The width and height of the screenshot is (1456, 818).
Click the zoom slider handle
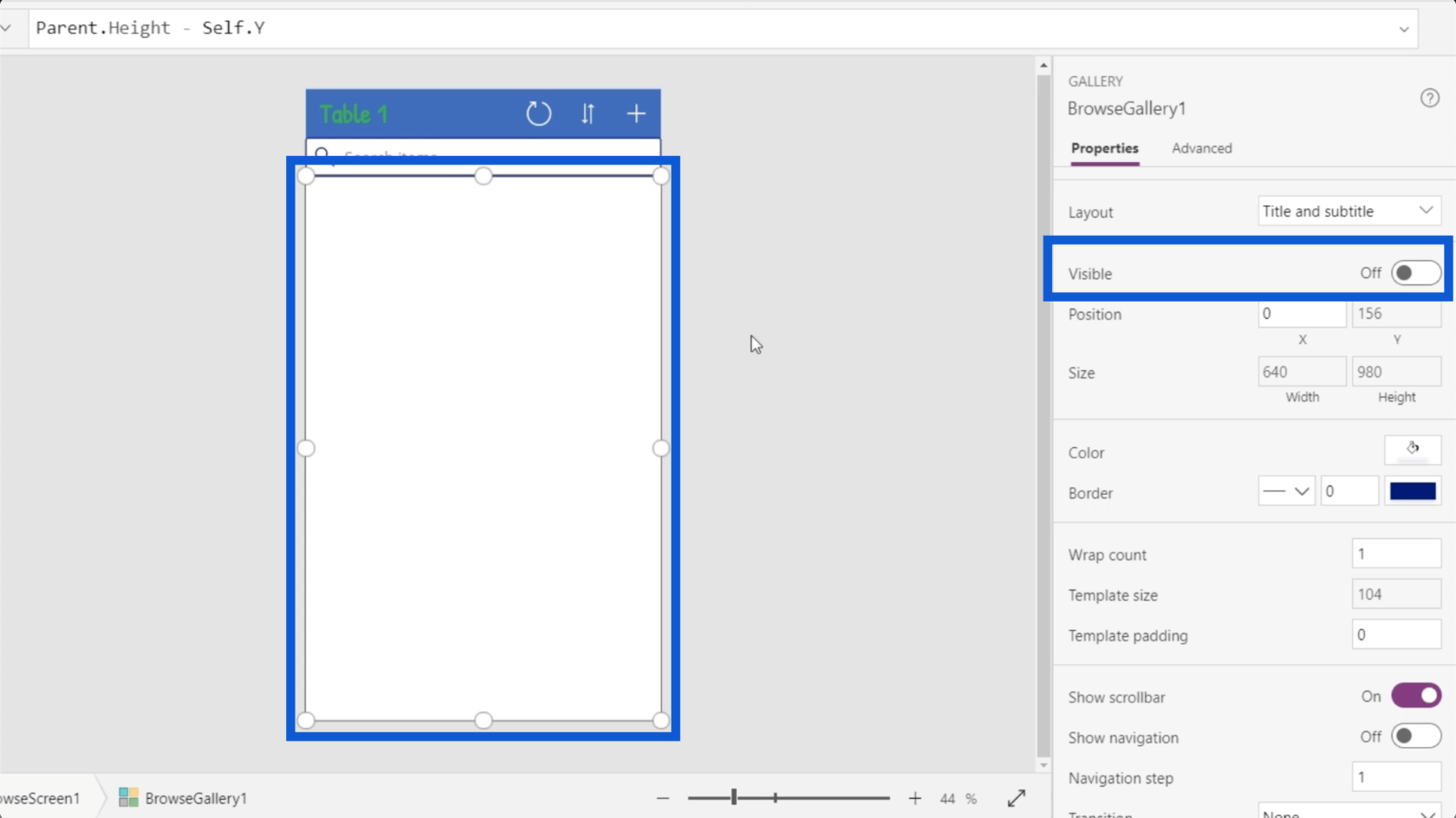point(733,797)
